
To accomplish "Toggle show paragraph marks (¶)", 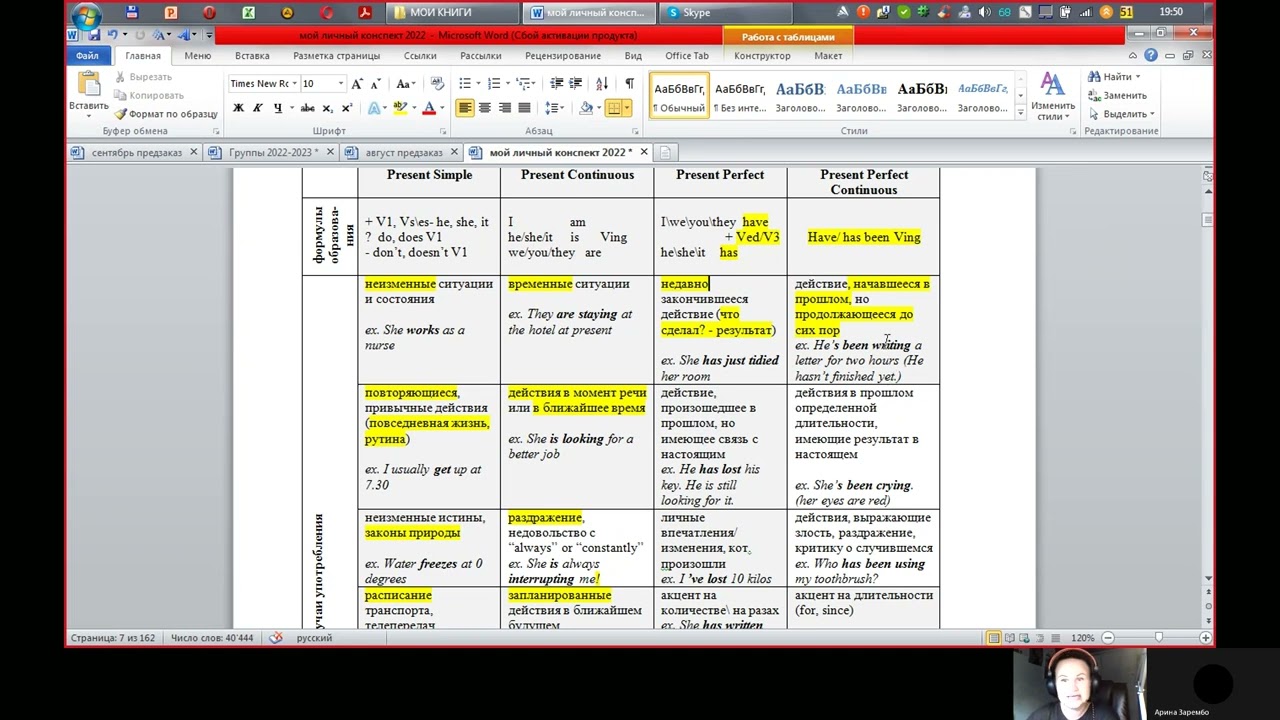I will click(x=629, y=84).
